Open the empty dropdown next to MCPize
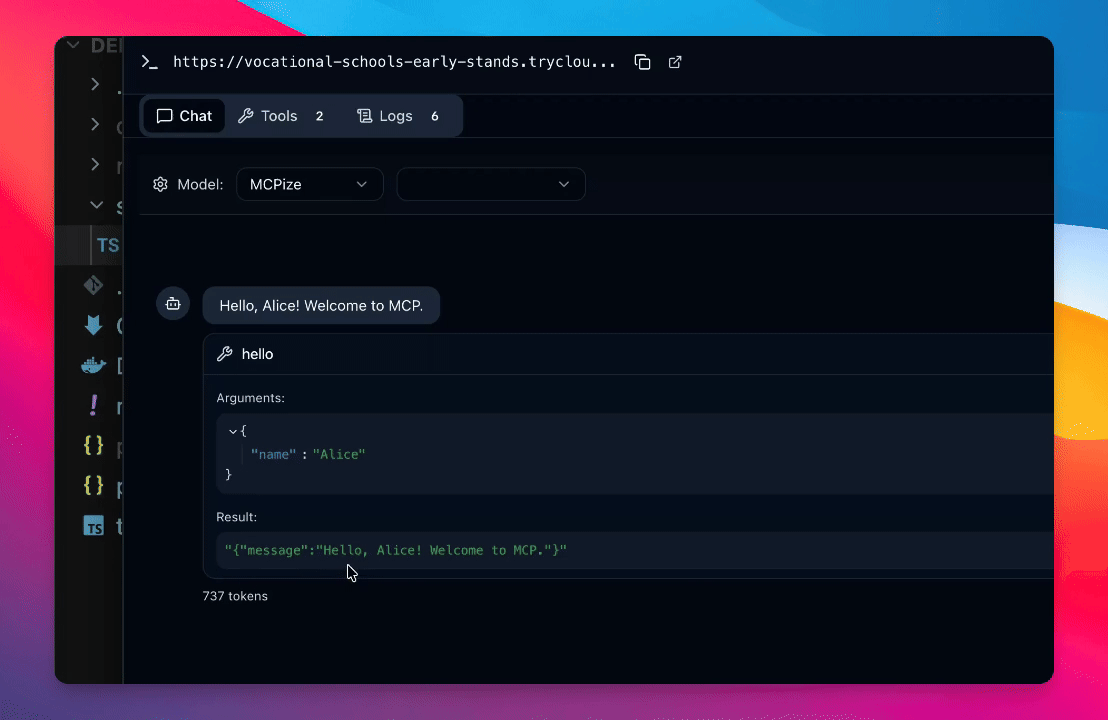 coord(490,184)
